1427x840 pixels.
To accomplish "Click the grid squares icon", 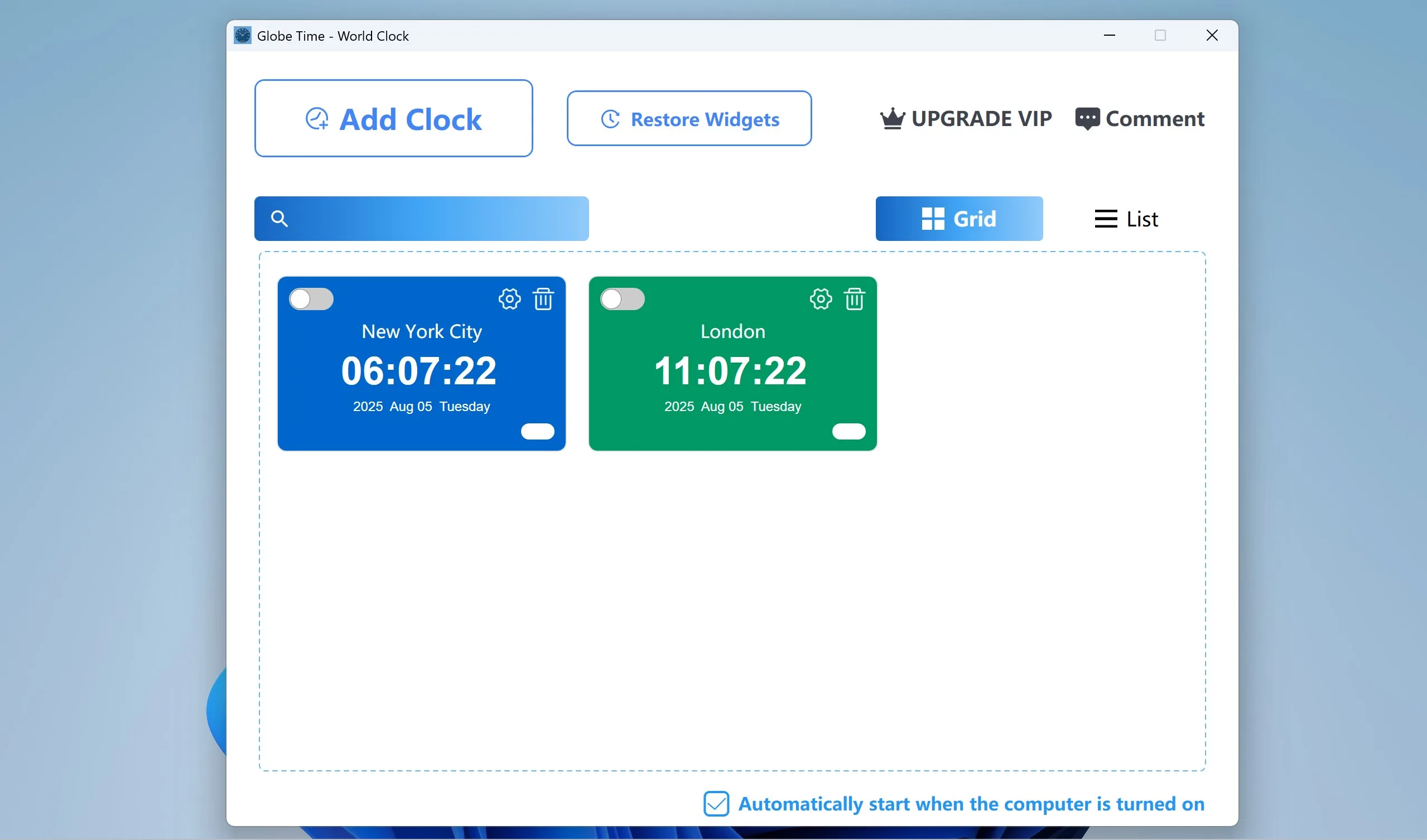I will pos(933,219).
